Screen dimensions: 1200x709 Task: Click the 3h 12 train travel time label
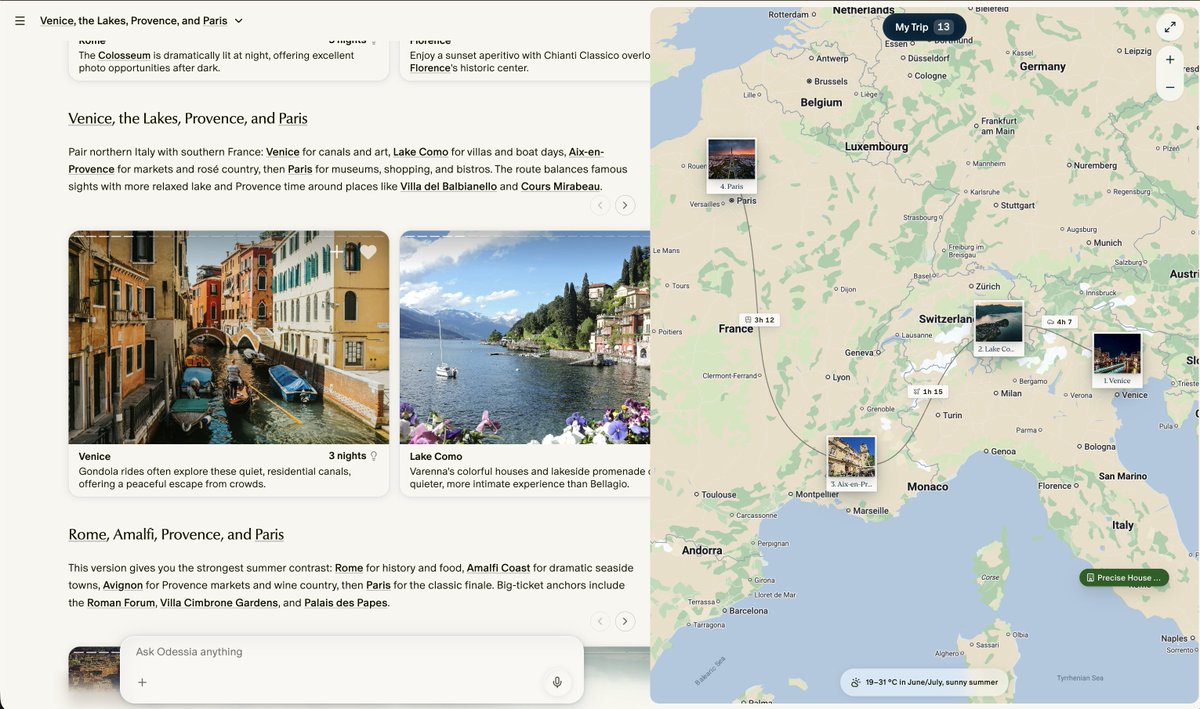coord(760,320)
